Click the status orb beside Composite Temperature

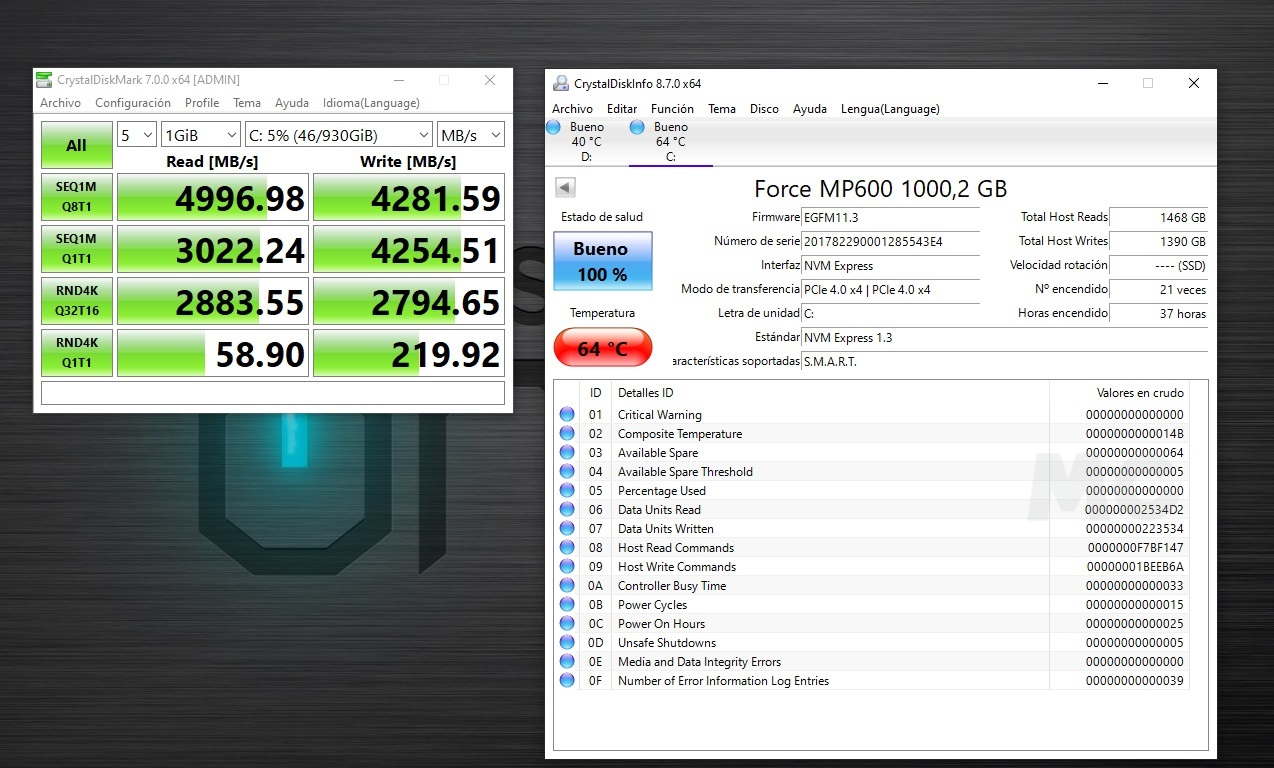coord(567,434)
